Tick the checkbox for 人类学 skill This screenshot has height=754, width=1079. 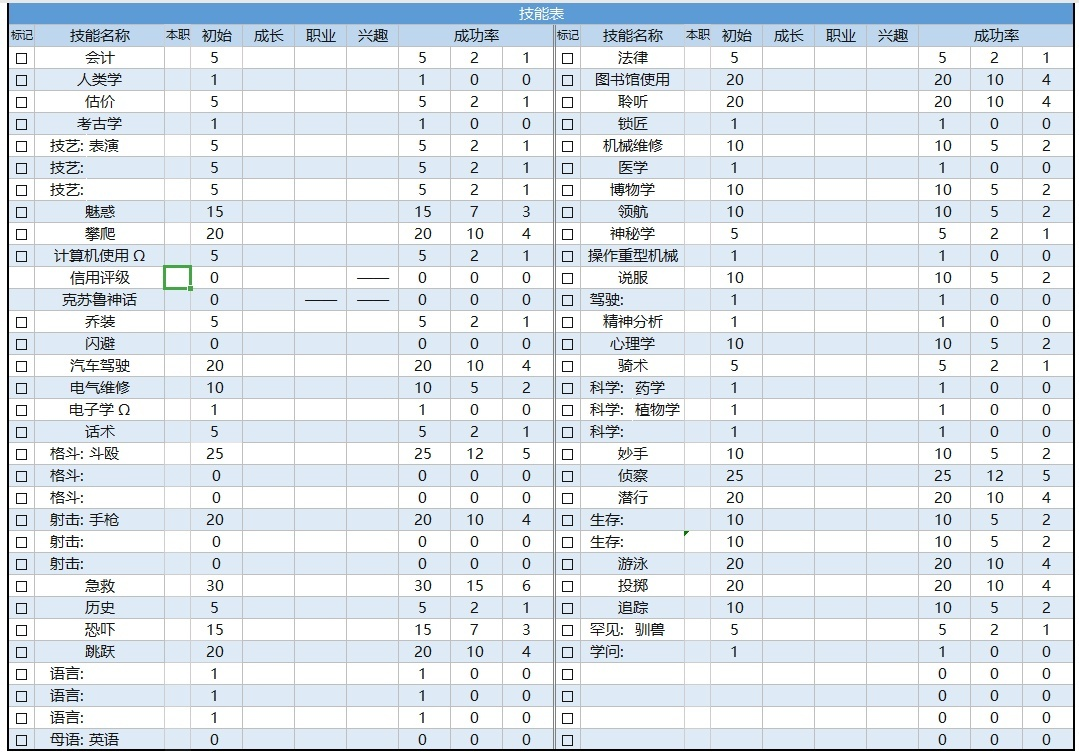click(x=21, y=80)
